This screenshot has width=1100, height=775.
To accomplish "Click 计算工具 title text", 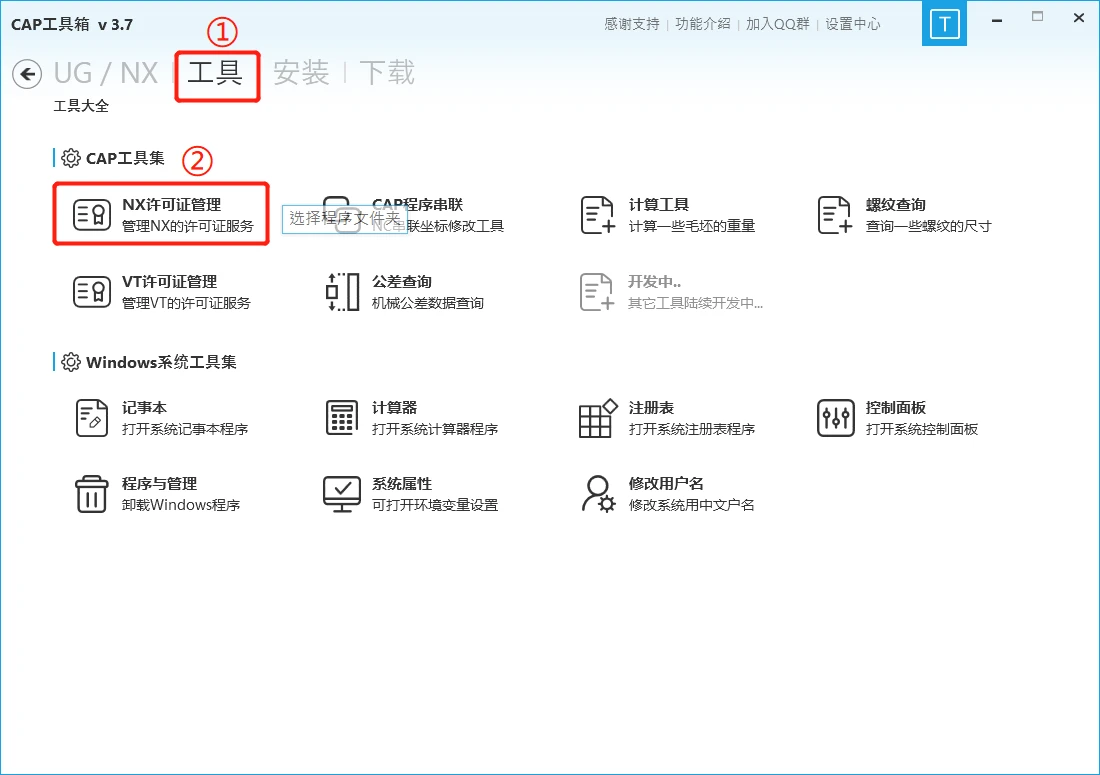I will 659,205.
